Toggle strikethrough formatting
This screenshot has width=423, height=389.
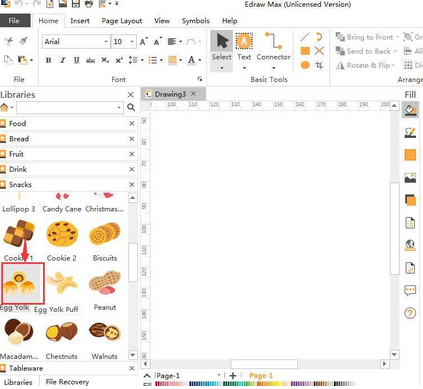[x=90, y=60]
